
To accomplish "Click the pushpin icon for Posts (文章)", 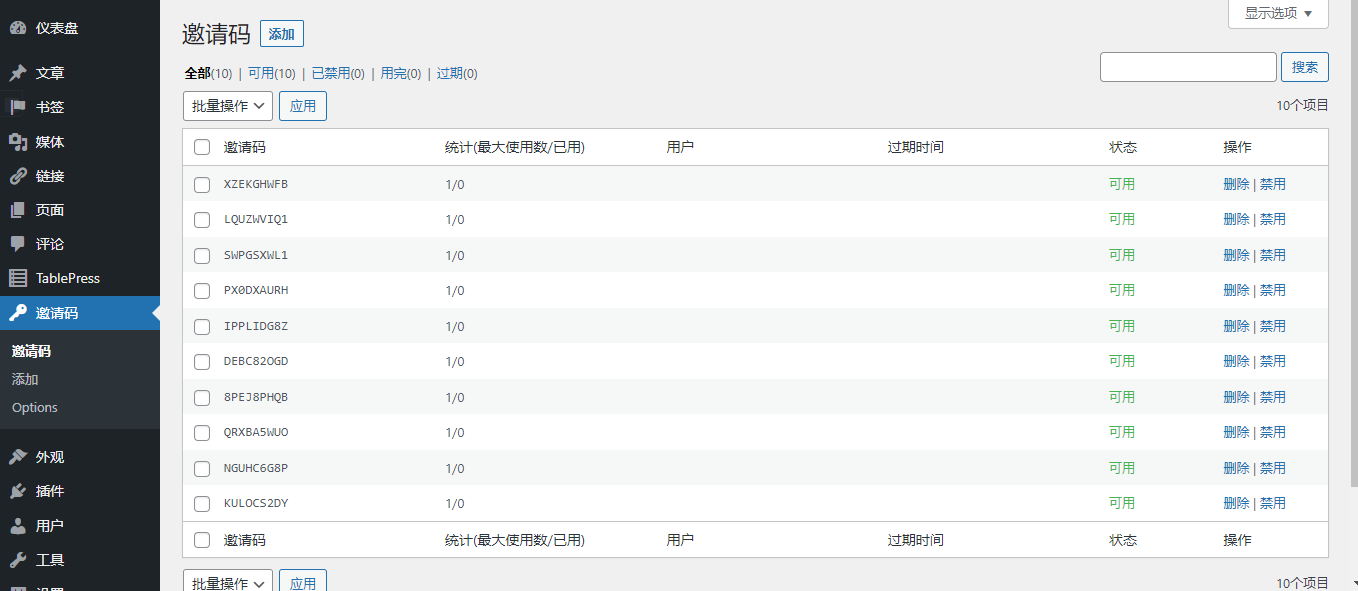I will coord(18,73).
